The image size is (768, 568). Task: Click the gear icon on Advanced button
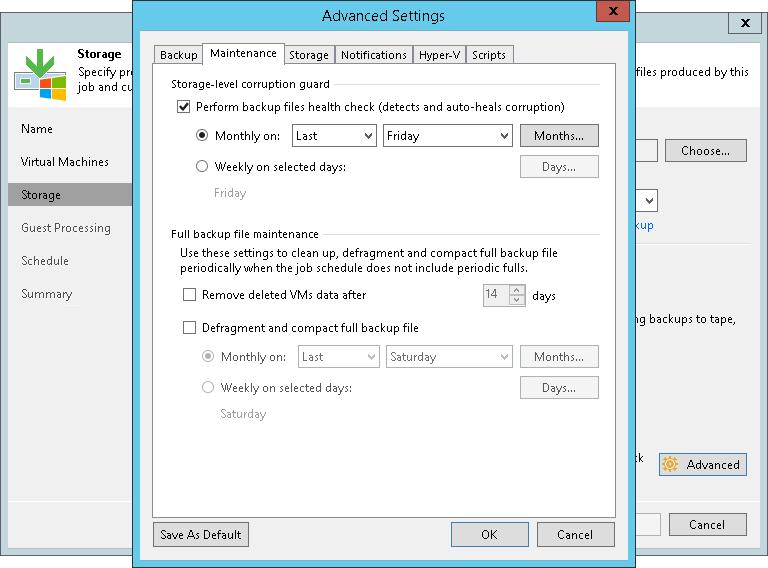tap(670, 464)
